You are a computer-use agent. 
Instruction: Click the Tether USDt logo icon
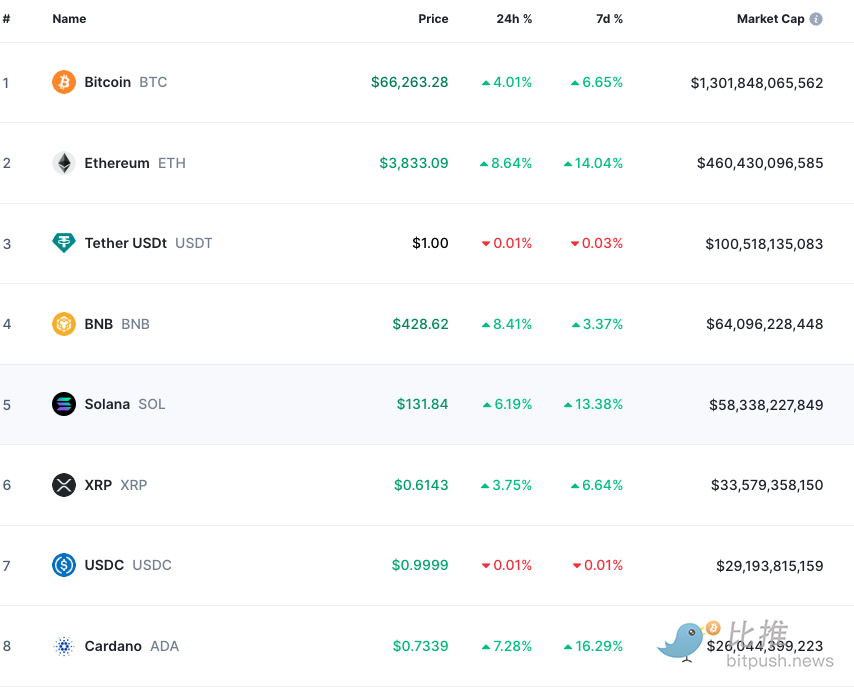[x=64, y=243]
